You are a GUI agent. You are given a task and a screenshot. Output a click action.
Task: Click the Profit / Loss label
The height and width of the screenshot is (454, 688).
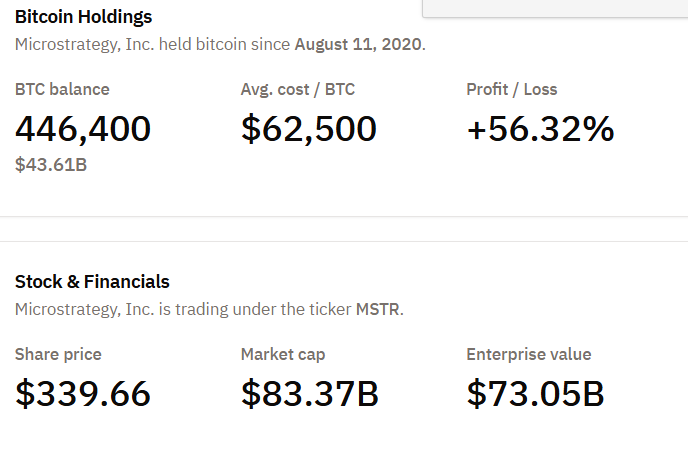pyautogui.click(x=512, y=89)
